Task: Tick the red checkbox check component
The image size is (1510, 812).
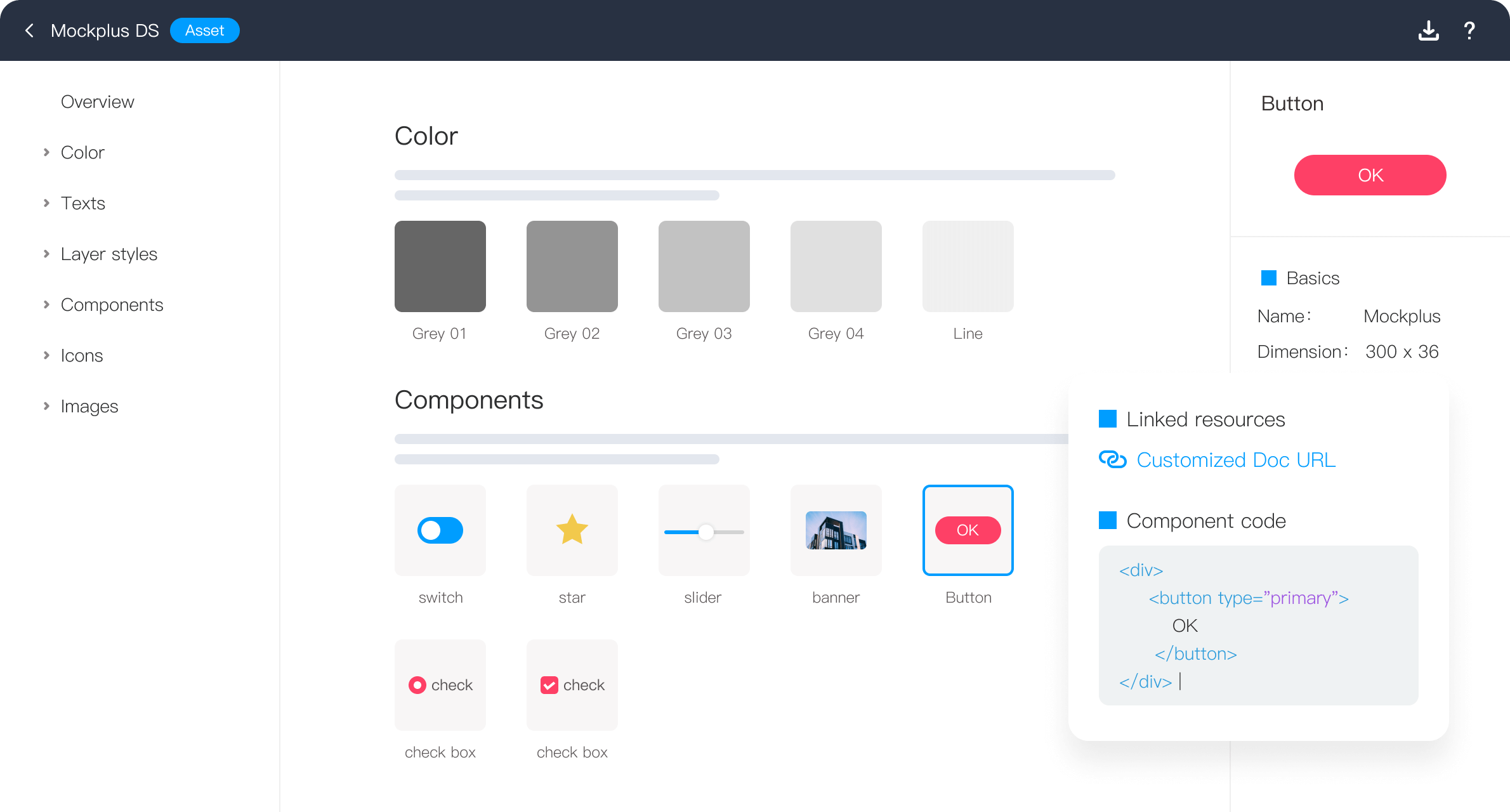Action: pos(549,685)
